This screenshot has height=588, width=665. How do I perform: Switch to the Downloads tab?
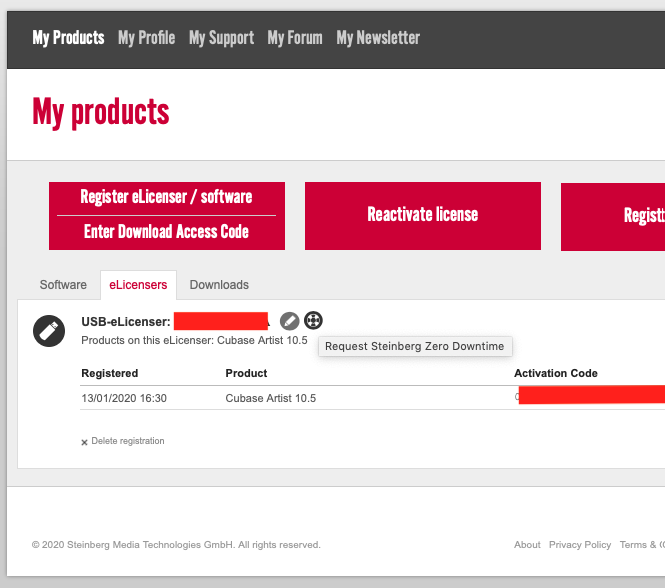pos(219,285)
